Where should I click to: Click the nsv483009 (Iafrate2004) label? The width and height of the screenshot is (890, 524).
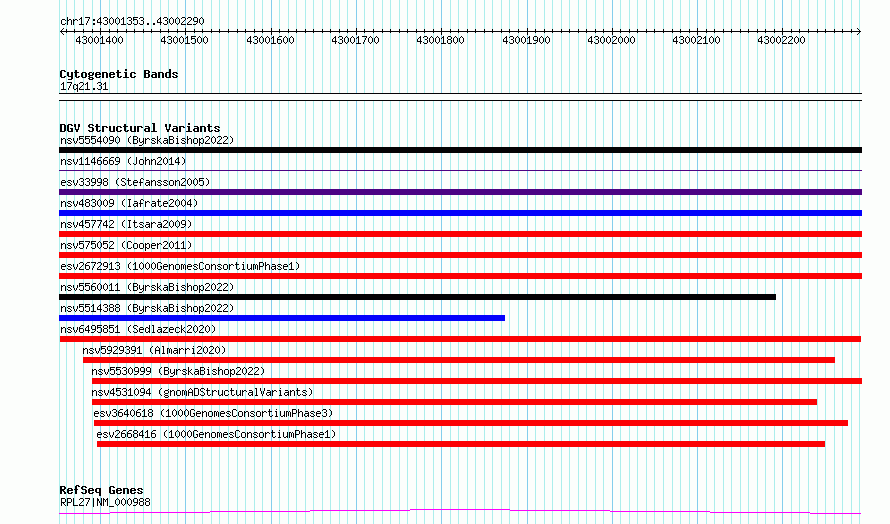(129, 203)
